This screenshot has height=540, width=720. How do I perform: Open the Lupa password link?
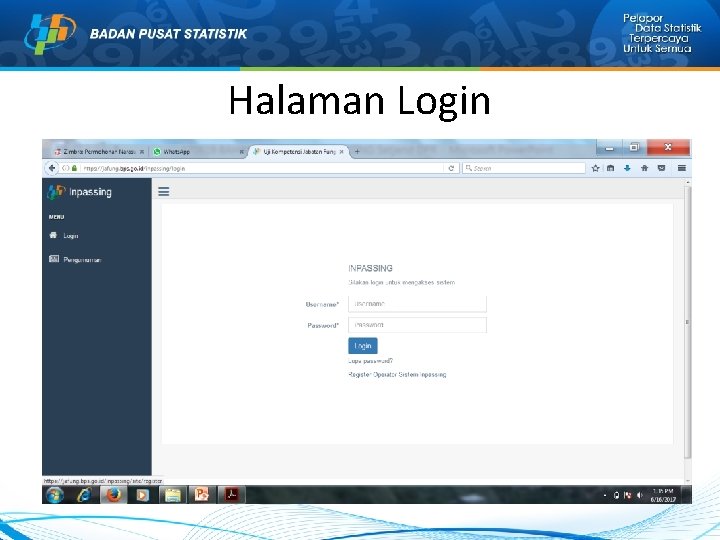click(x=370, y=361)
